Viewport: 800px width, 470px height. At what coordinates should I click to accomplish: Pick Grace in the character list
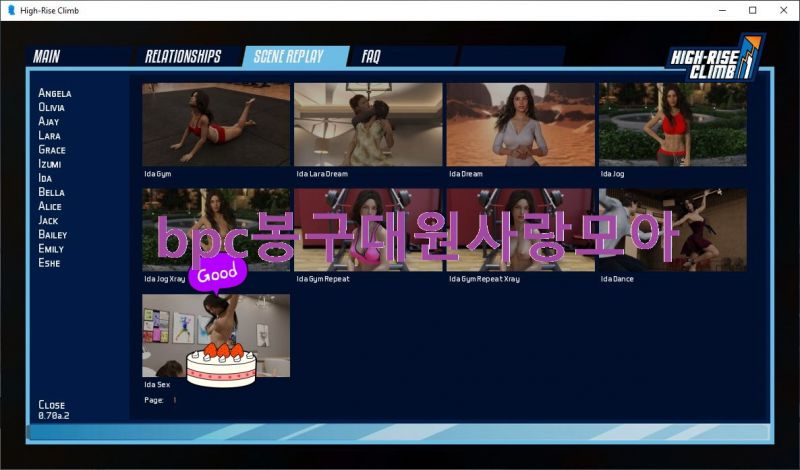pos(52,150)
